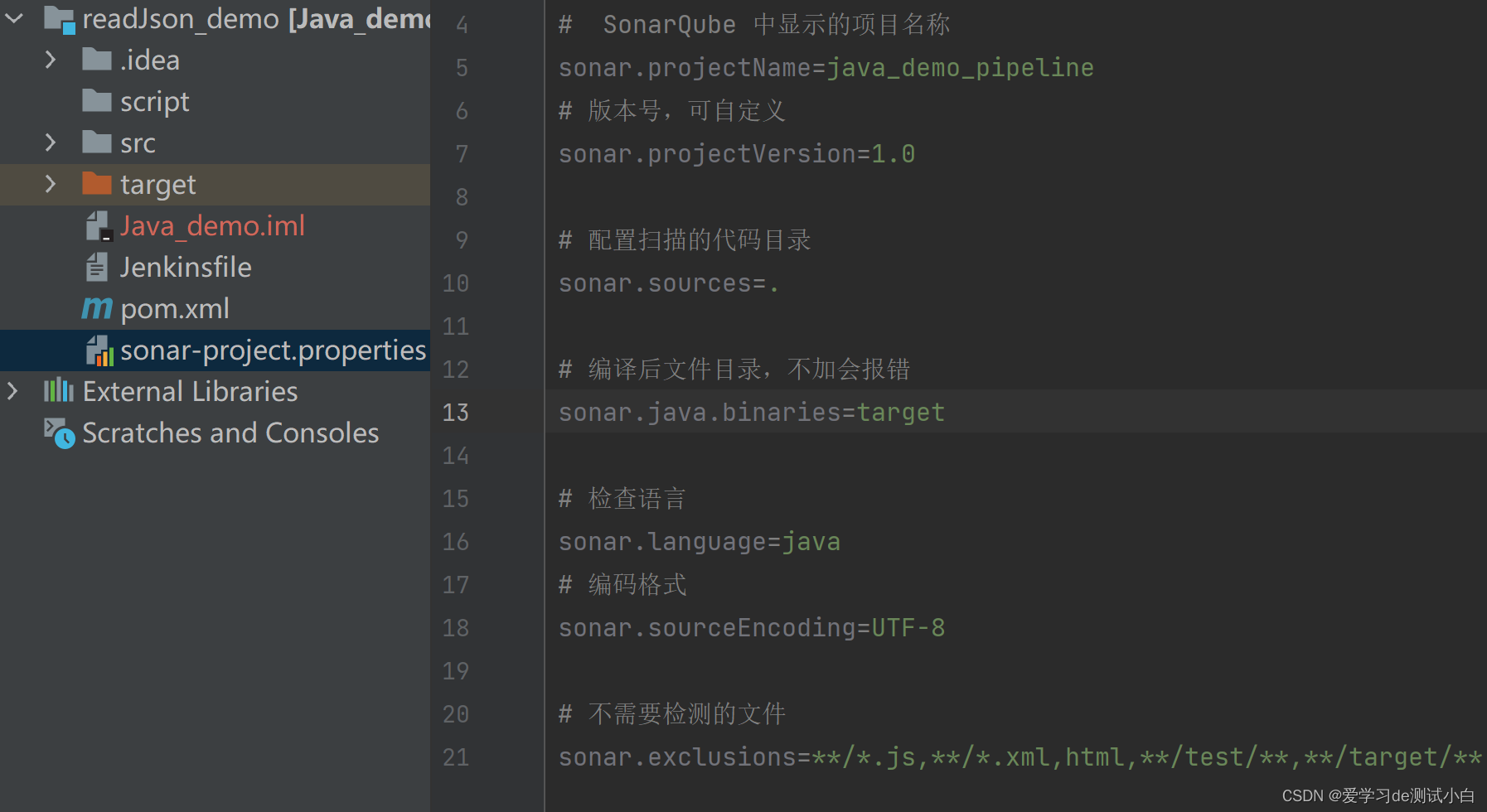
Task: Click the script folder icon
Action: point(97,101)
